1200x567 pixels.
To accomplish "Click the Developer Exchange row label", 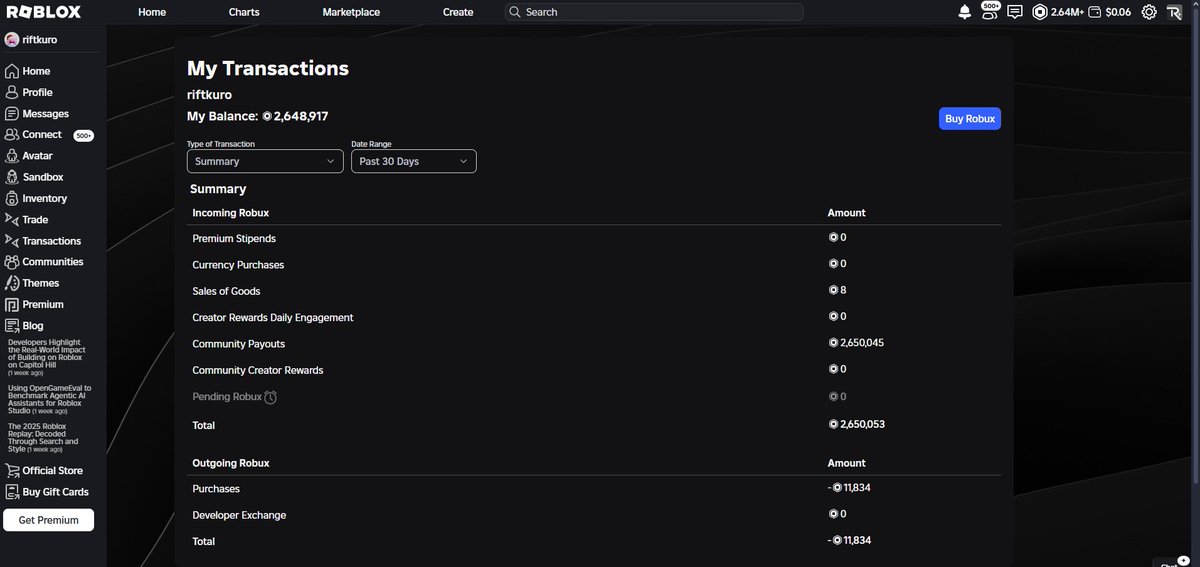I will pos(239,515).
